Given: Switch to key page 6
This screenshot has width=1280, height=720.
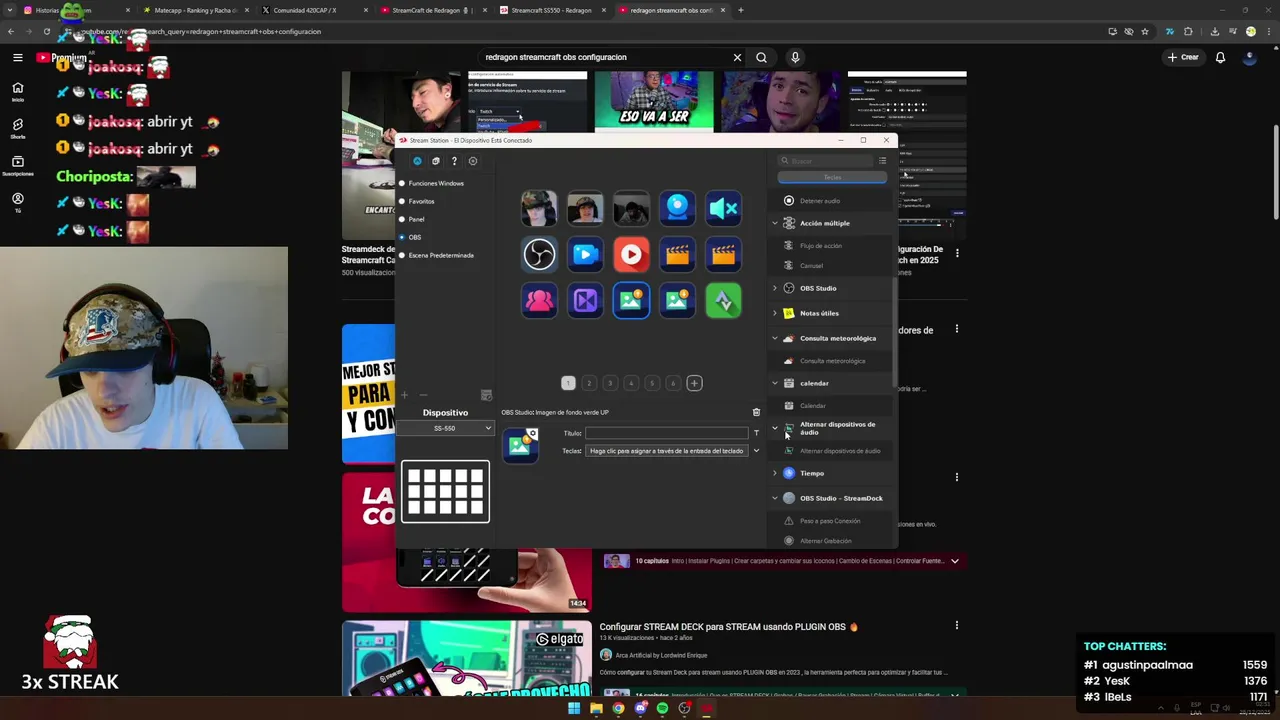Looking at the screenshot, I should coord(673,383).
